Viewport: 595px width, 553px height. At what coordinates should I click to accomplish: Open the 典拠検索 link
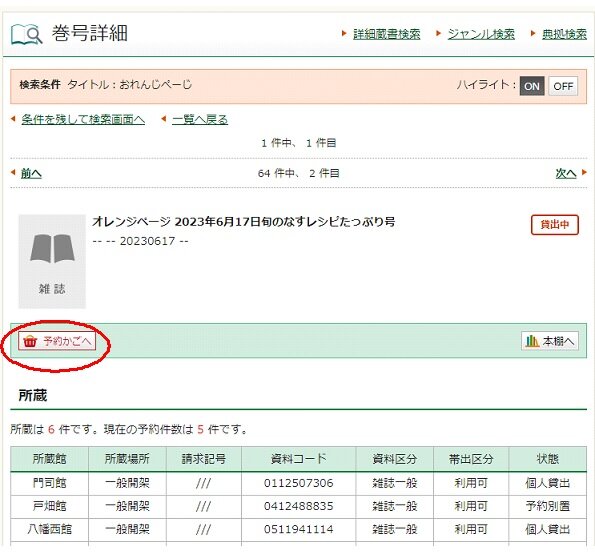pos(564,34)
